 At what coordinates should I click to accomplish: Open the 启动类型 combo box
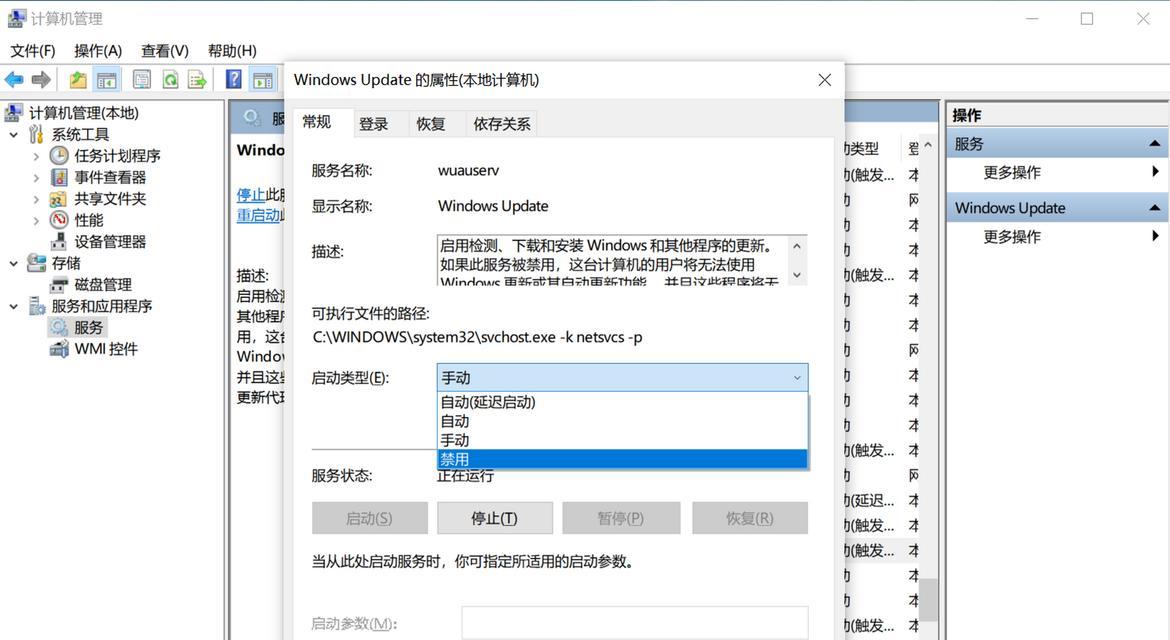coord(622,377)
